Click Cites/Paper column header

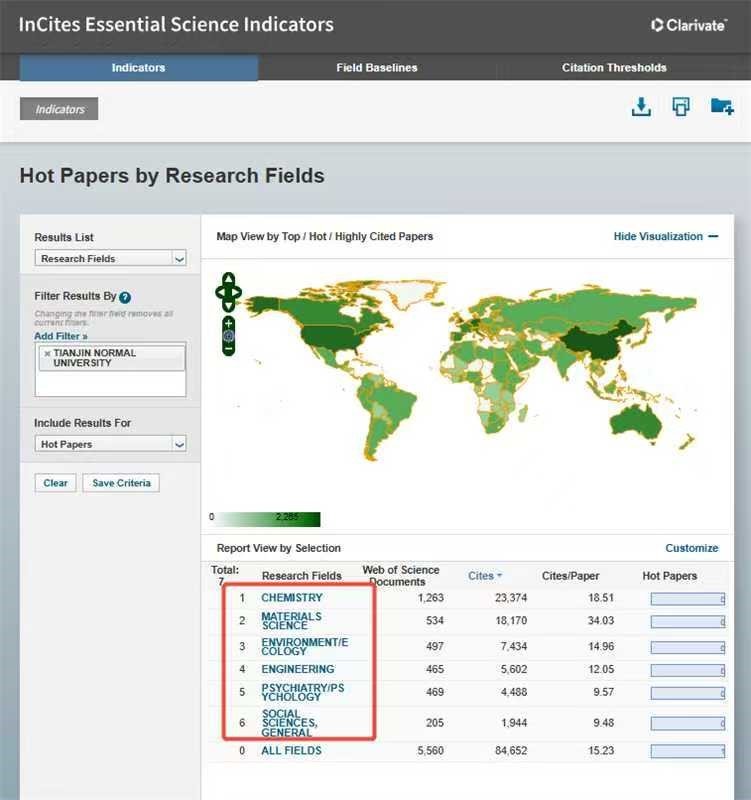click(x=570, y=576)
